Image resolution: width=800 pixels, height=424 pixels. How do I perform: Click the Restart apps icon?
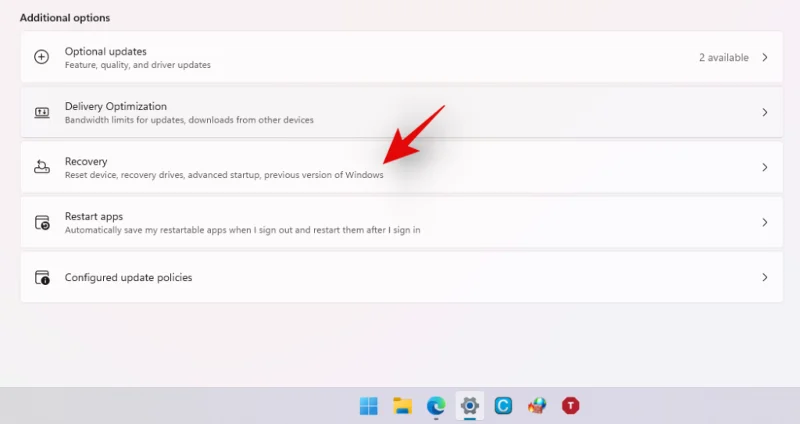coord(42,222)
